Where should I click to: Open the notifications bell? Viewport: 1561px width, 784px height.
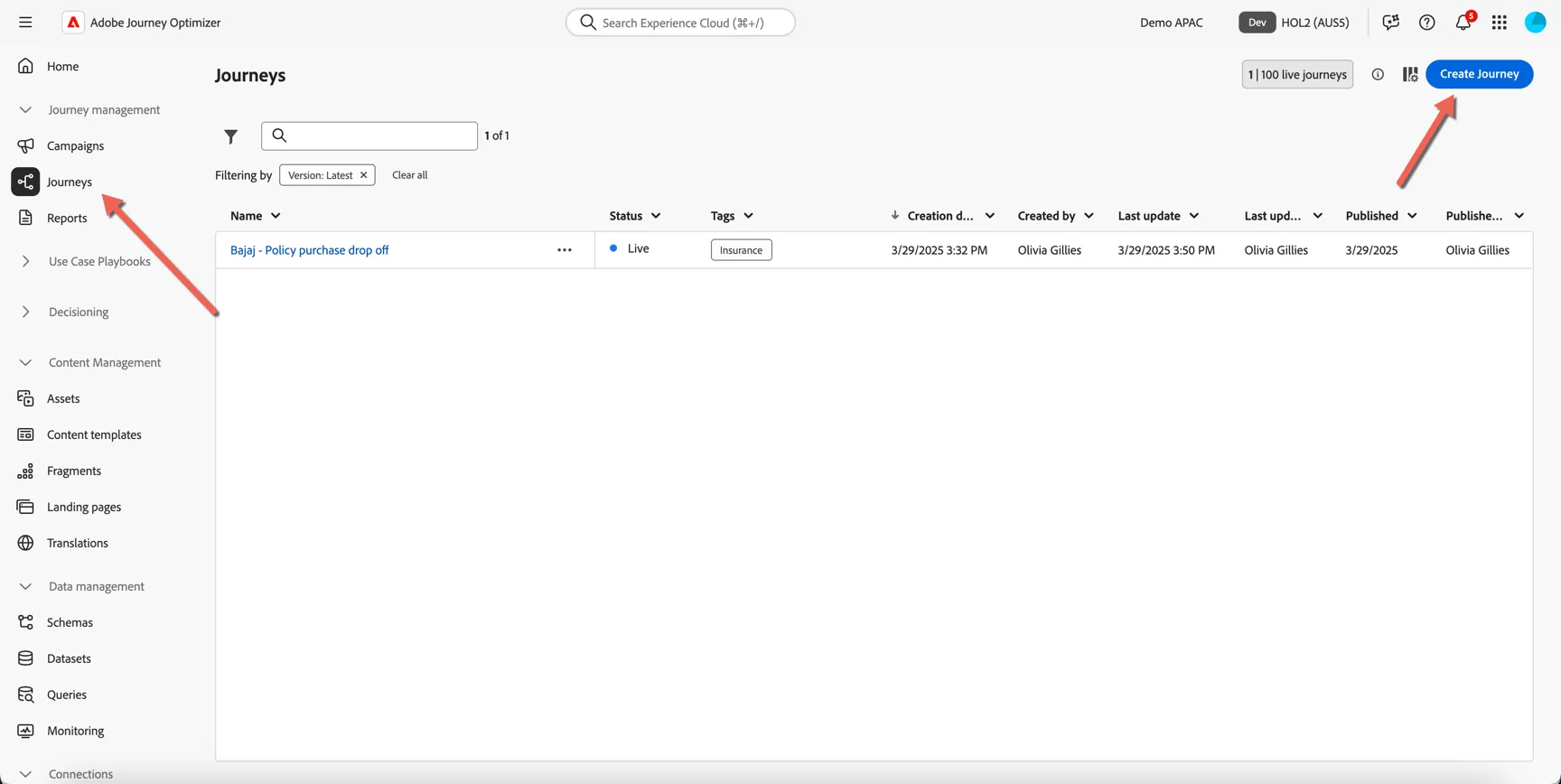[x=1463, y=23]
